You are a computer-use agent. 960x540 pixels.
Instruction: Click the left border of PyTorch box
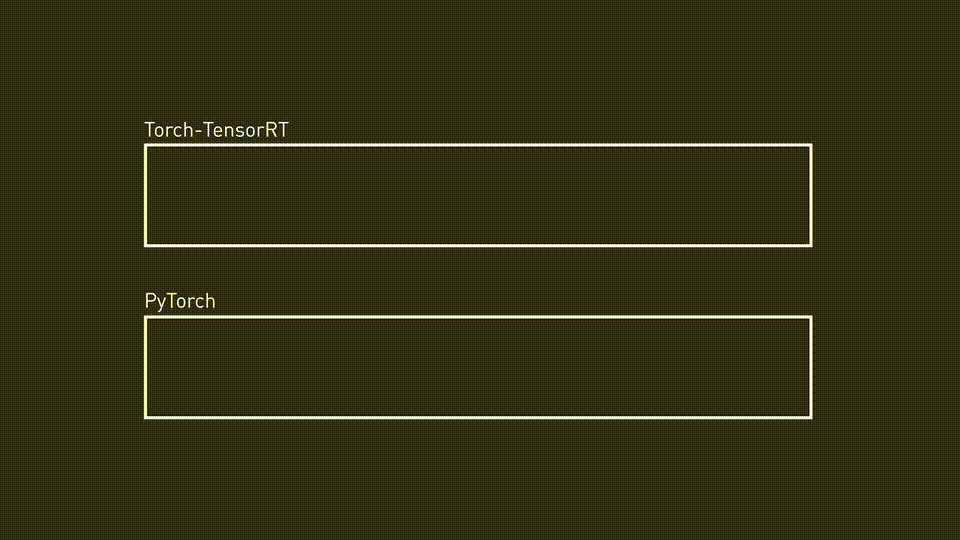[146, 367]
